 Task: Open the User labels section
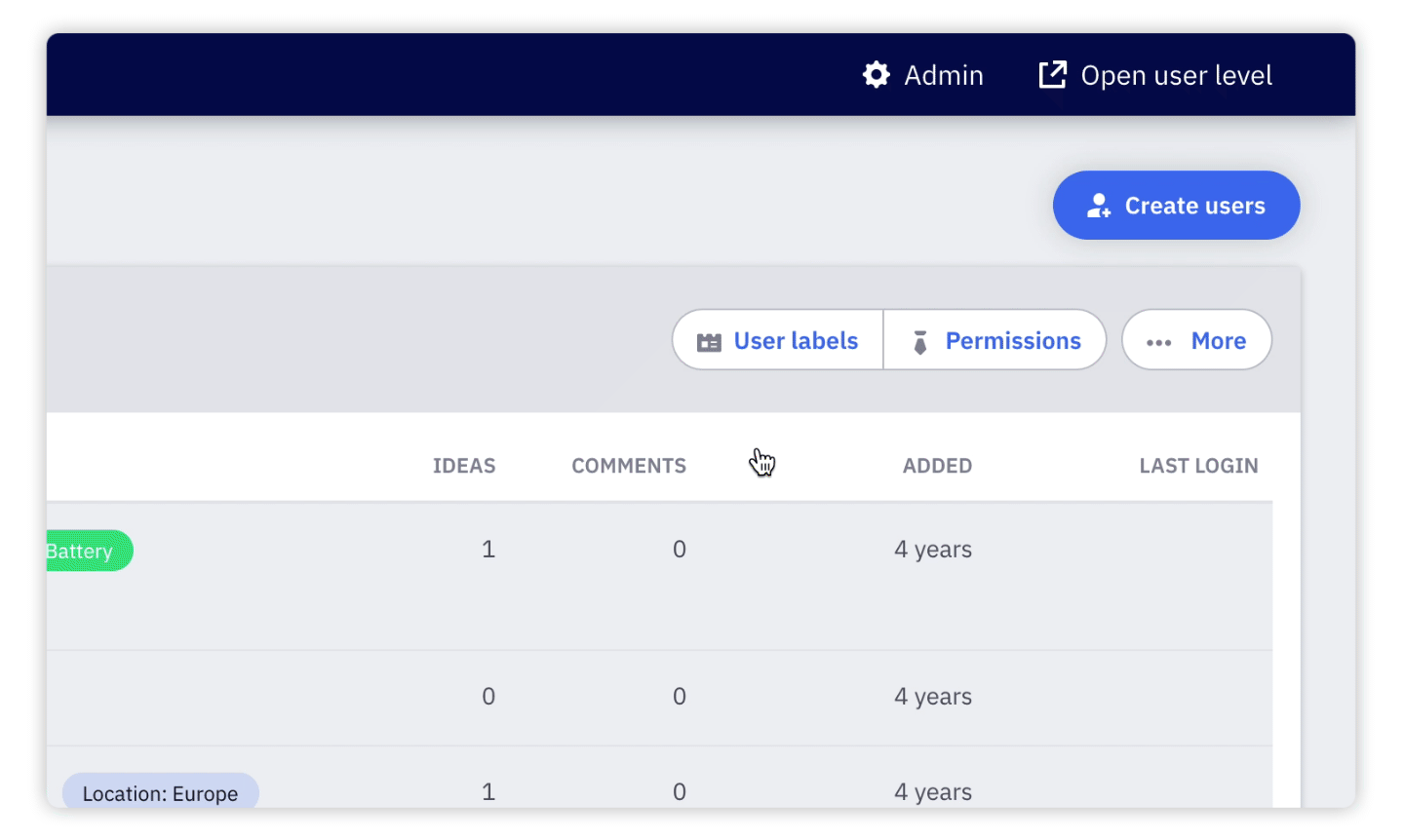[795, 341]
